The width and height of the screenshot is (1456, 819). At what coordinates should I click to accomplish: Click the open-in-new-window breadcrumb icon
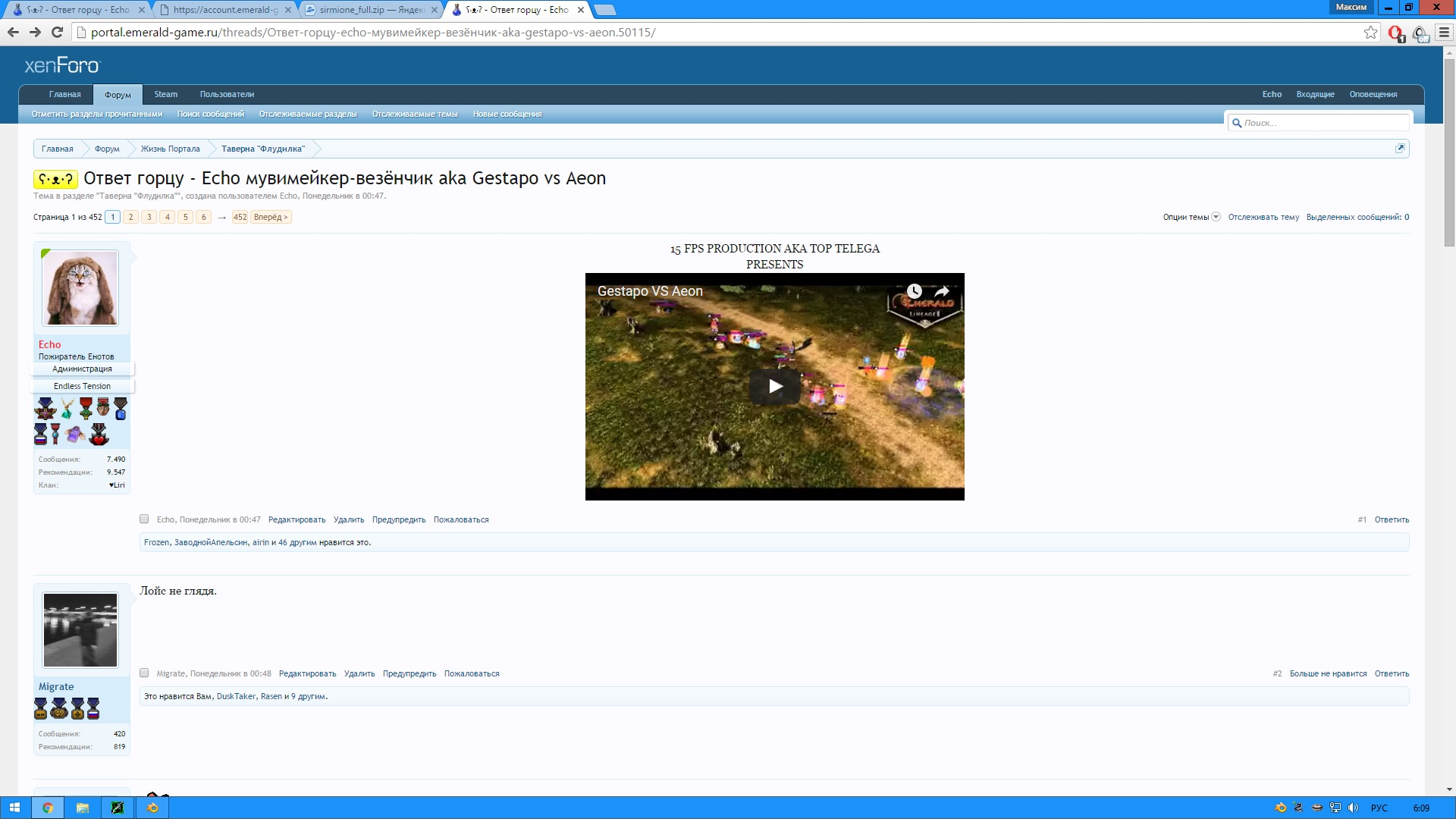(x=1400, y=149)
